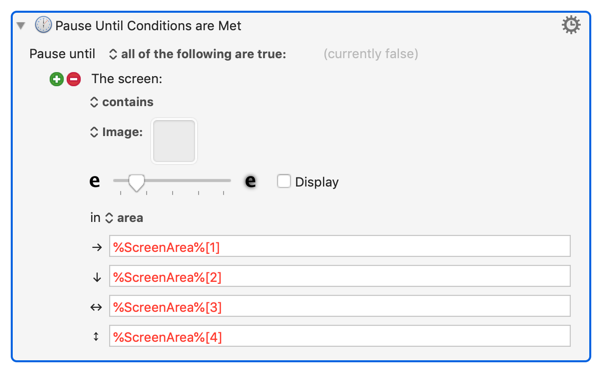Open the 'area' popup menu after 'in'
This screenshot has height=376, width=602.
tap(124, 218)
